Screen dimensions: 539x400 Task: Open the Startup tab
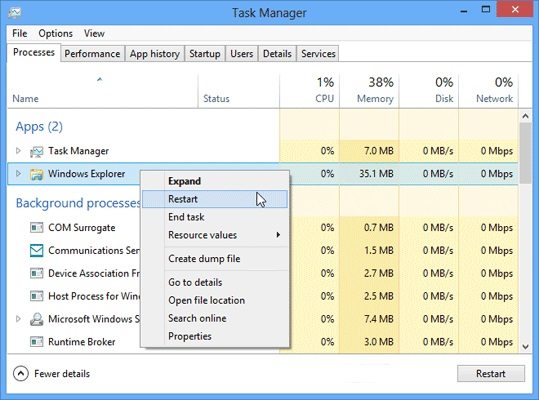[205, 54]
